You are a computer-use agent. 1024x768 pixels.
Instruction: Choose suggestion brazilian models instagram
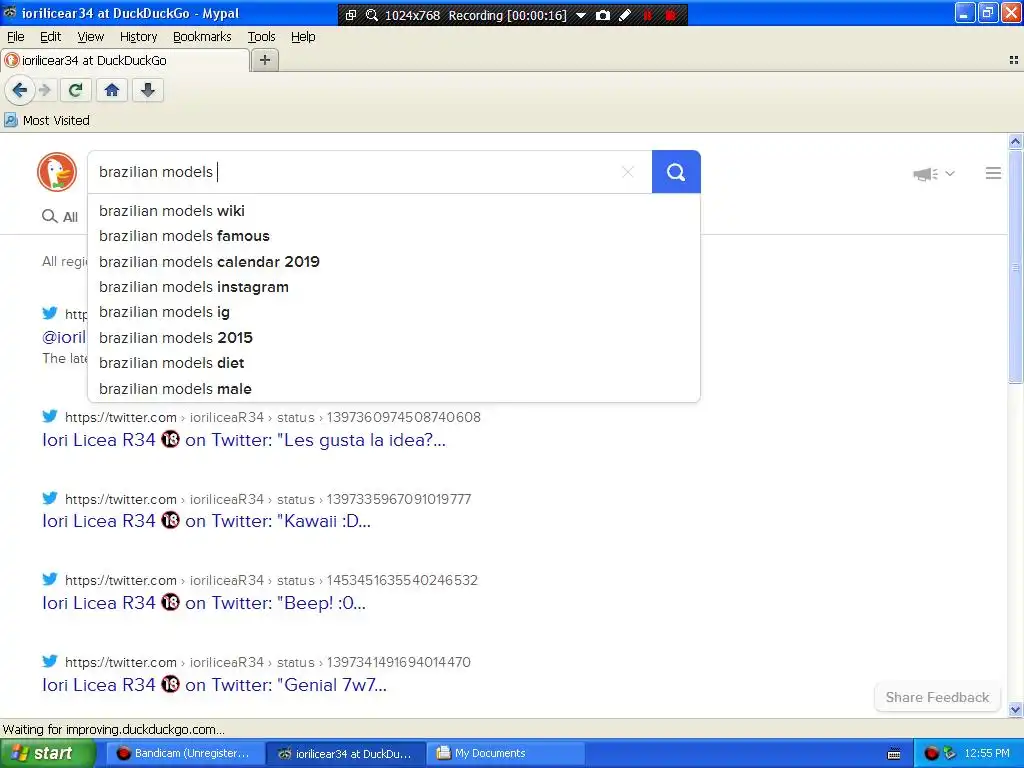click(394, 287)
